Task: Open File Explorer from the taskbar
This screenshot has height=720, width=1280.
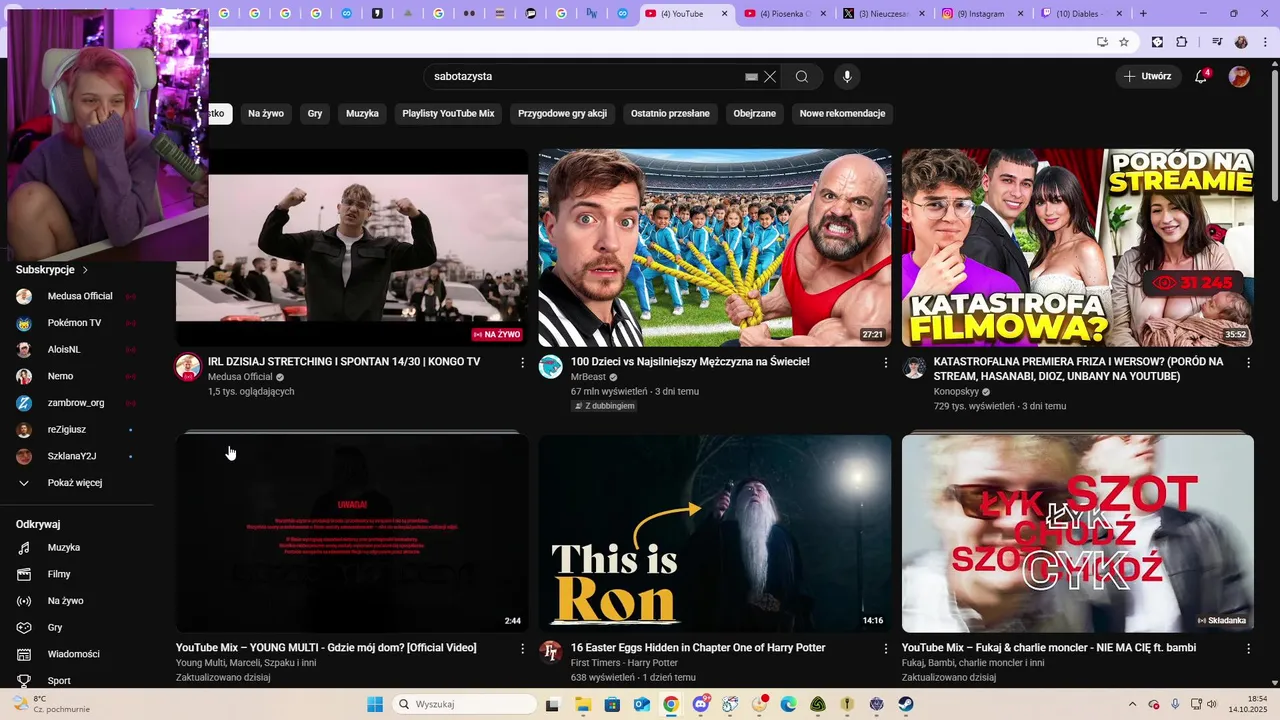Action: pyautogui.click(x=582, y=704)
